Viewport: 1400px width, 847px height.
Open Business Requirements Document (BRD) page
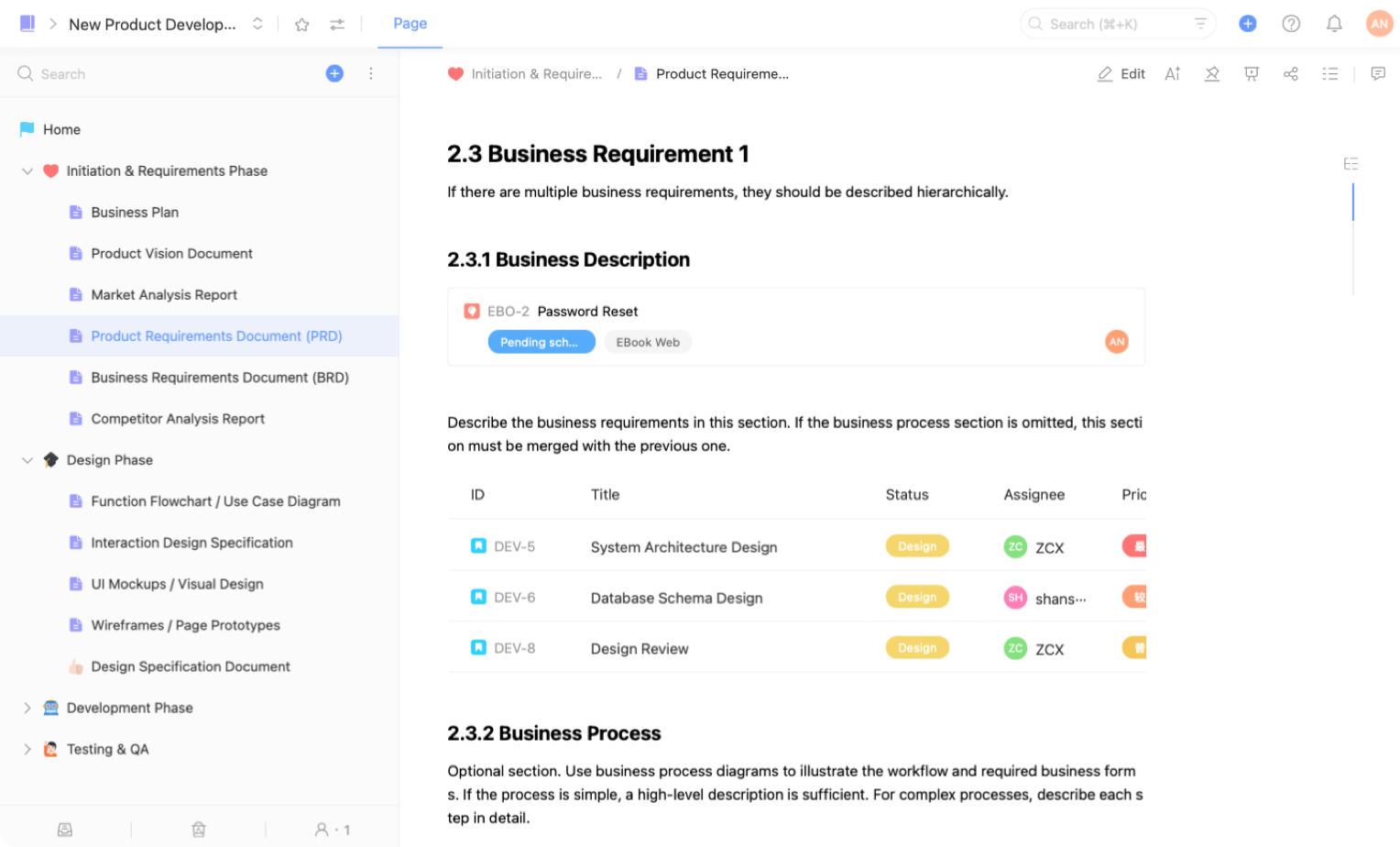tap(219, 378)
